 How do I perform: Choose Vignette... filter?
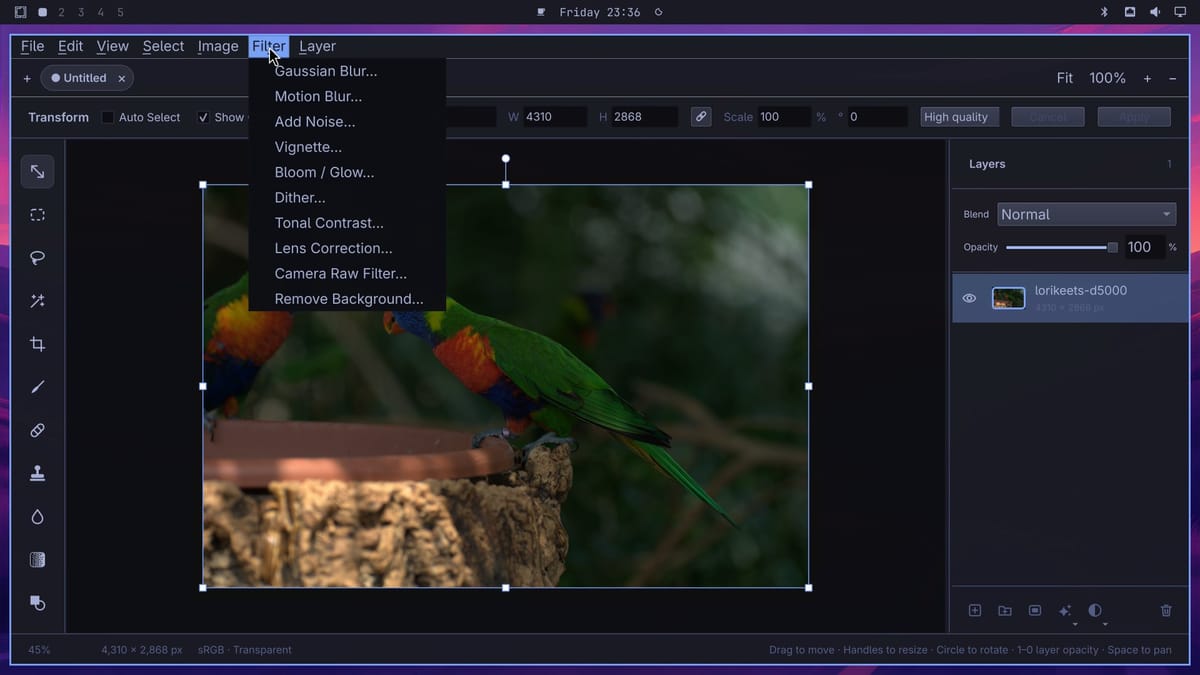pyautogui.click(x=347, y=147)
